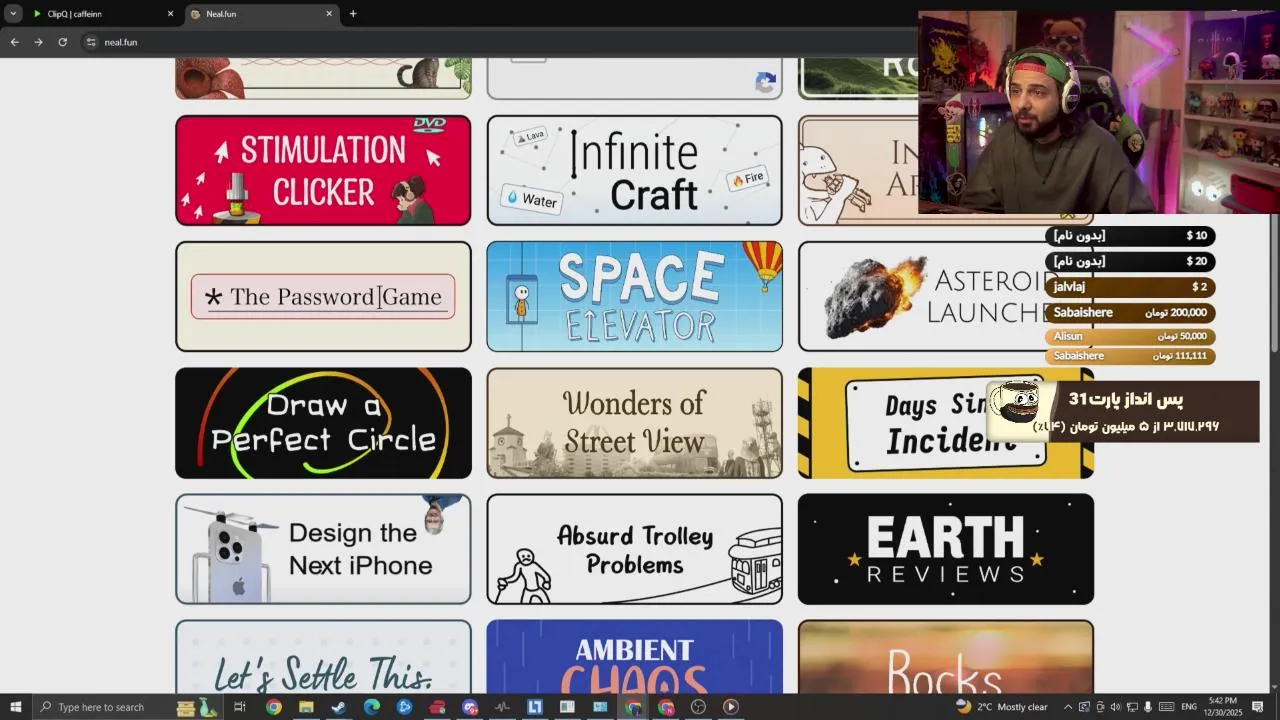Screen dimensions: 1280x720
Task: Go forward in browser history
Action: coord(38,42)
